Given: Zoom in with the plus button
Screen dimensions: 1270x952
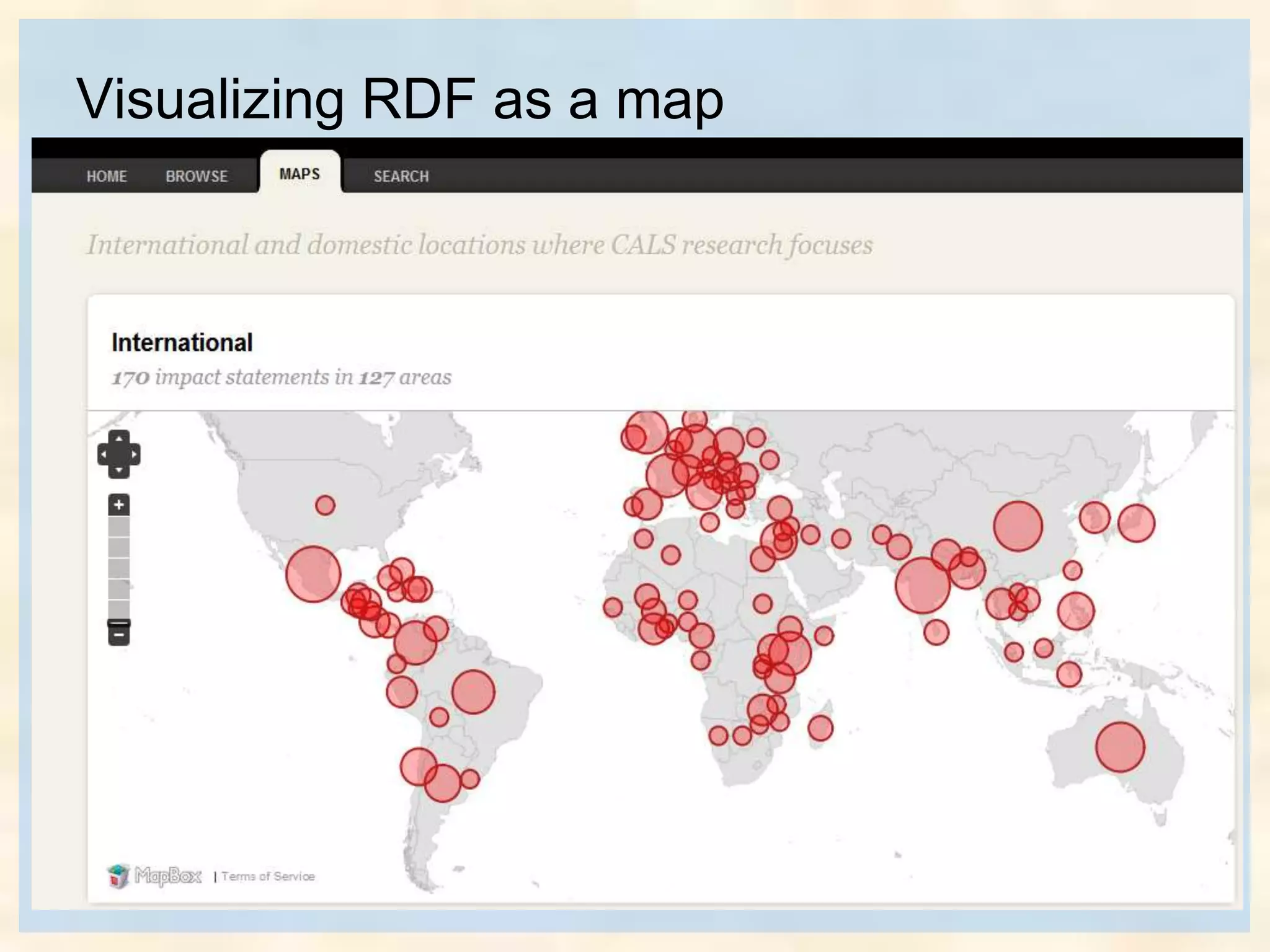Looking at the screenshot, I should (x=119, y=505).
